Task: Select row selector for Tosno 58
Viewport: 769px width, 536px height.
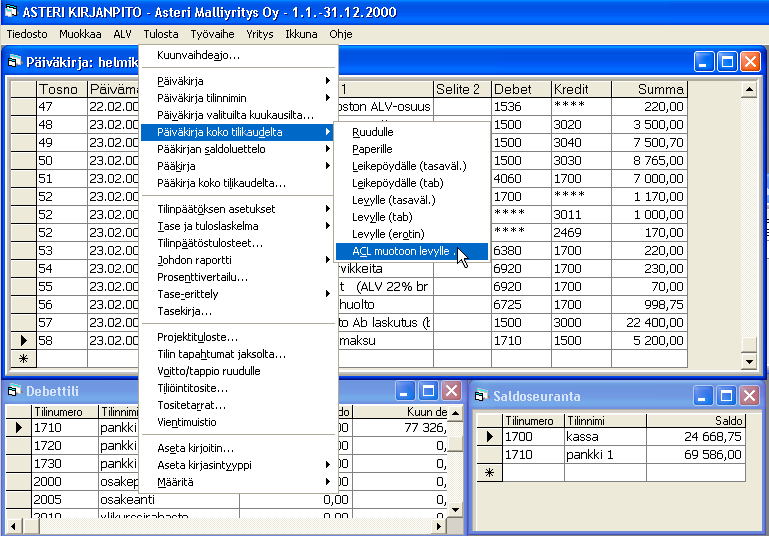Action: [x=24, y=341]
